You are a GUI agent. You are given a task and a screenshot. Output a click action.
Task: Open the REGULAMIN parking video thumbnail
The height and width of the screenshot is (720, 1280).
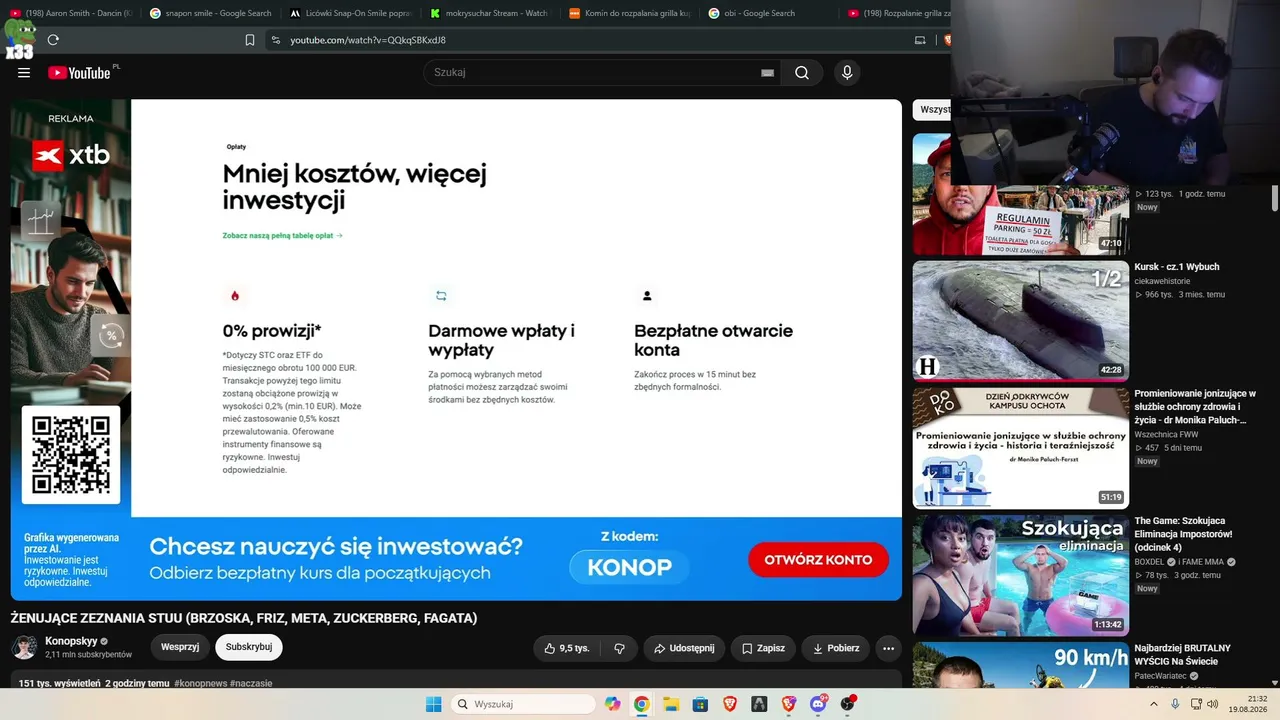point(1021,194)
